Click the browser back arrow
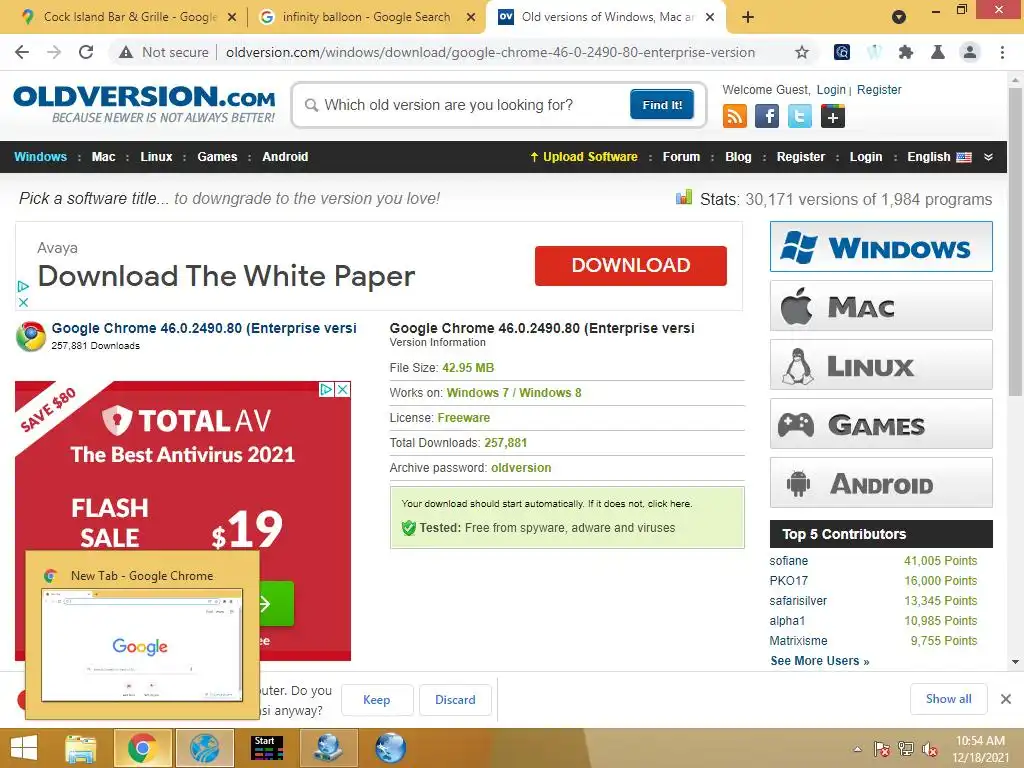 [22, 52]
